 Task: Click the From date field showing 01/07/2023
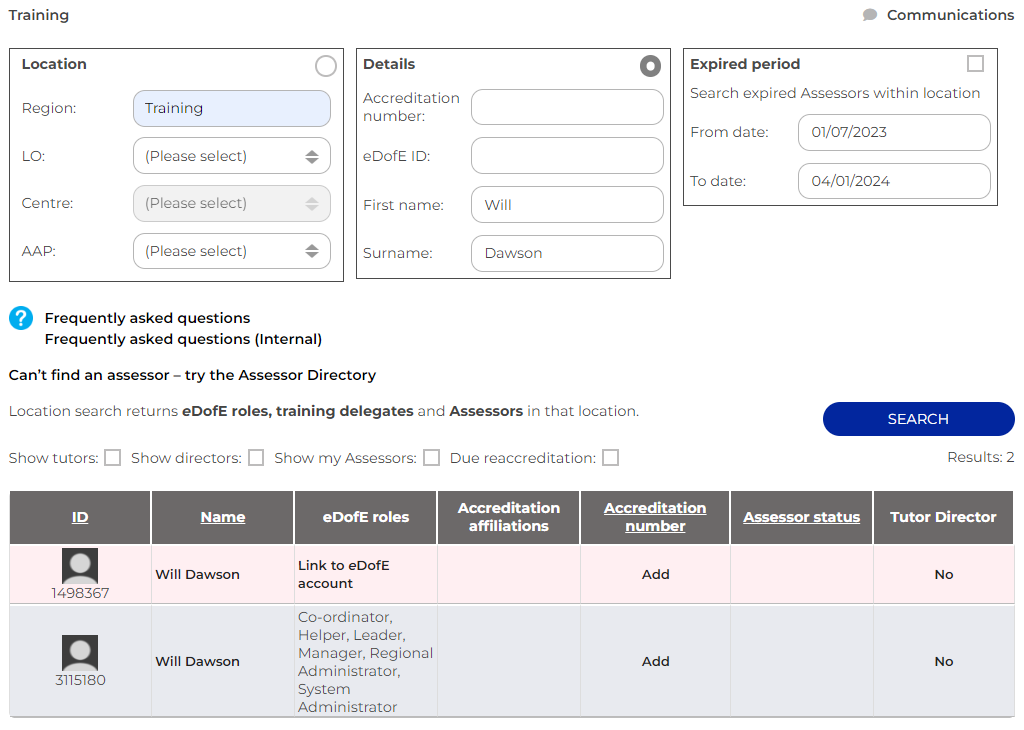point(893,132)
